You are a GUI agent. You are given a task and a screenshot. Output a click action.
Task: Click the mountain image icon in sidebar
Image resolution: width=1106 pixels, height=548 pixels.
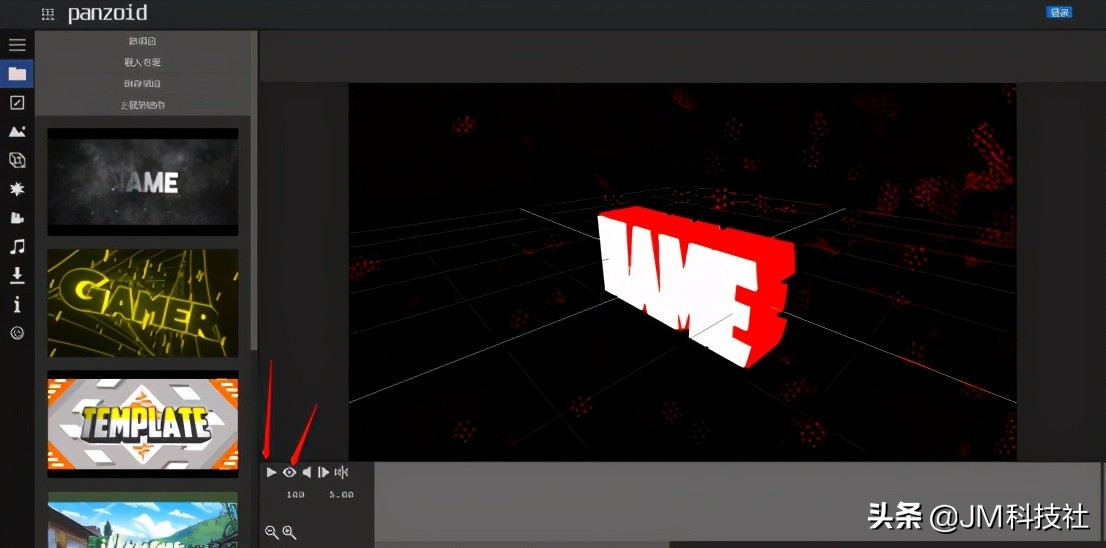(17, 131)
